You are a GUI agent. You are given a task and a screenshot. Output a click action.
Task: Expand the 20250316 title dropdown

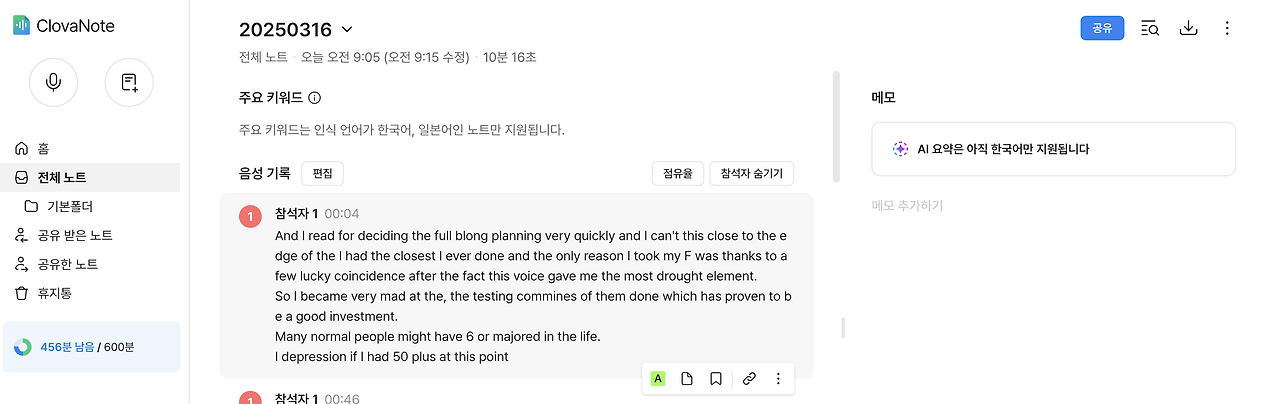click(x=347, y=30)
